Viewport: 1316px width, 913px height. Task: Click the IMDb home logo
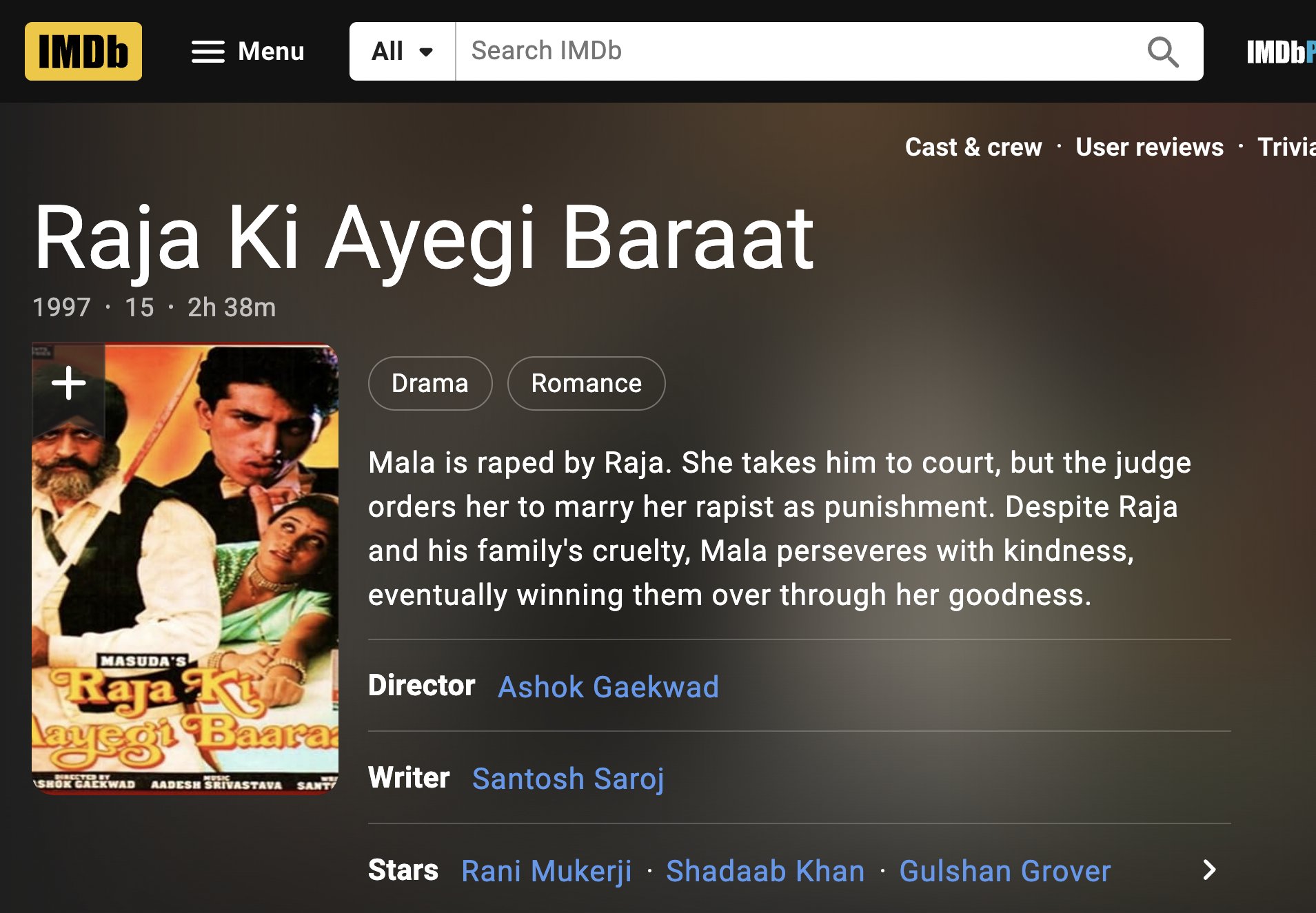(83, 52)
